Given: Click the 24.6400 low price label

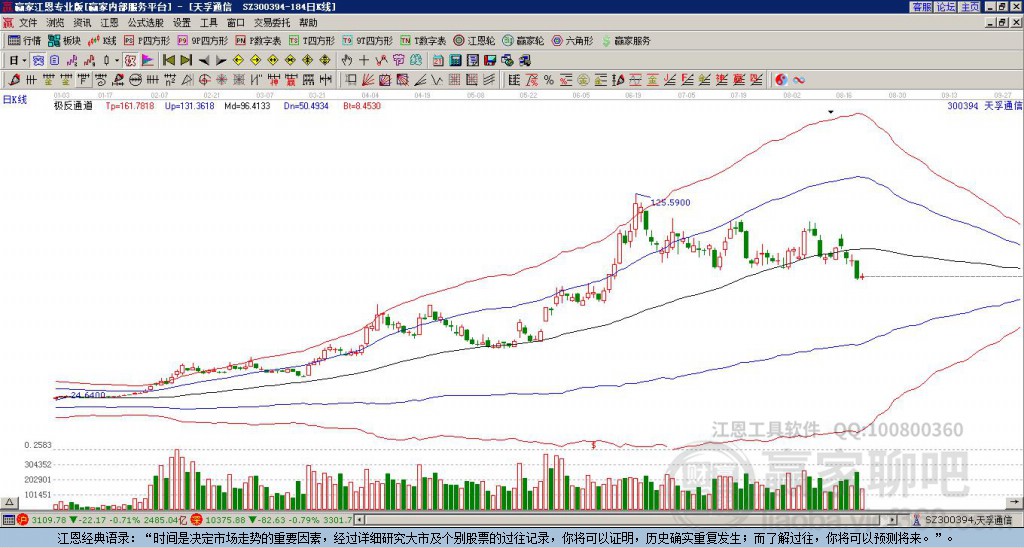Looking at the screenshot, I should pos(88,395).
